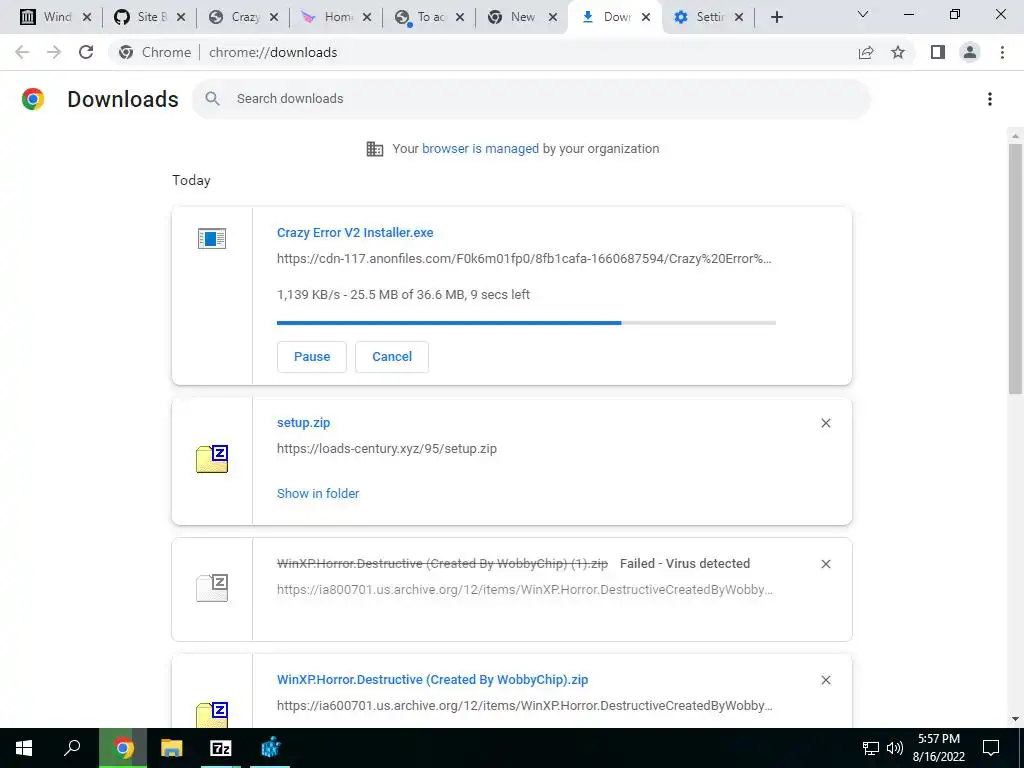This screenshot has width=1024, height=768.
Task: Bookmark this page with the star icon
Action: pyautogui.click(x=898, y=52)
